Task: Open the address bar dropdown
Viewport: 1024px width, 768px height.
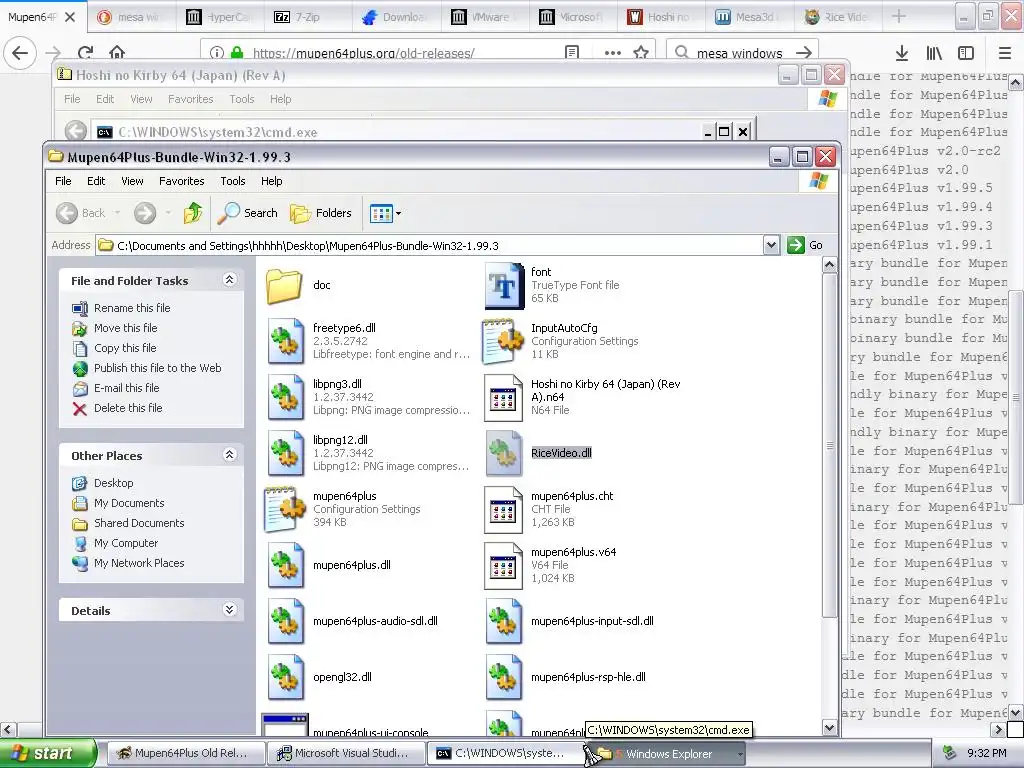Action: [x=771, y=246]
